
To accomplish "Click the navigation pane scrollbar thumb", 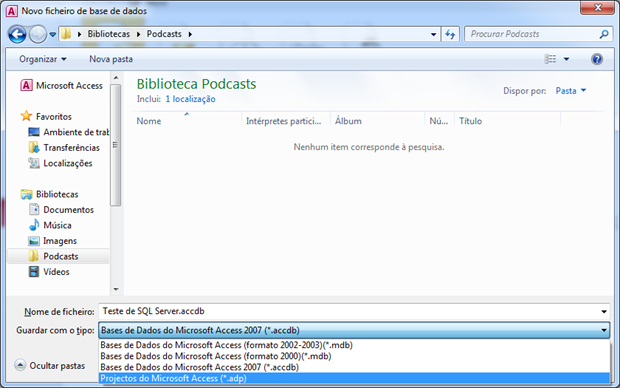I will coord(116,145).
